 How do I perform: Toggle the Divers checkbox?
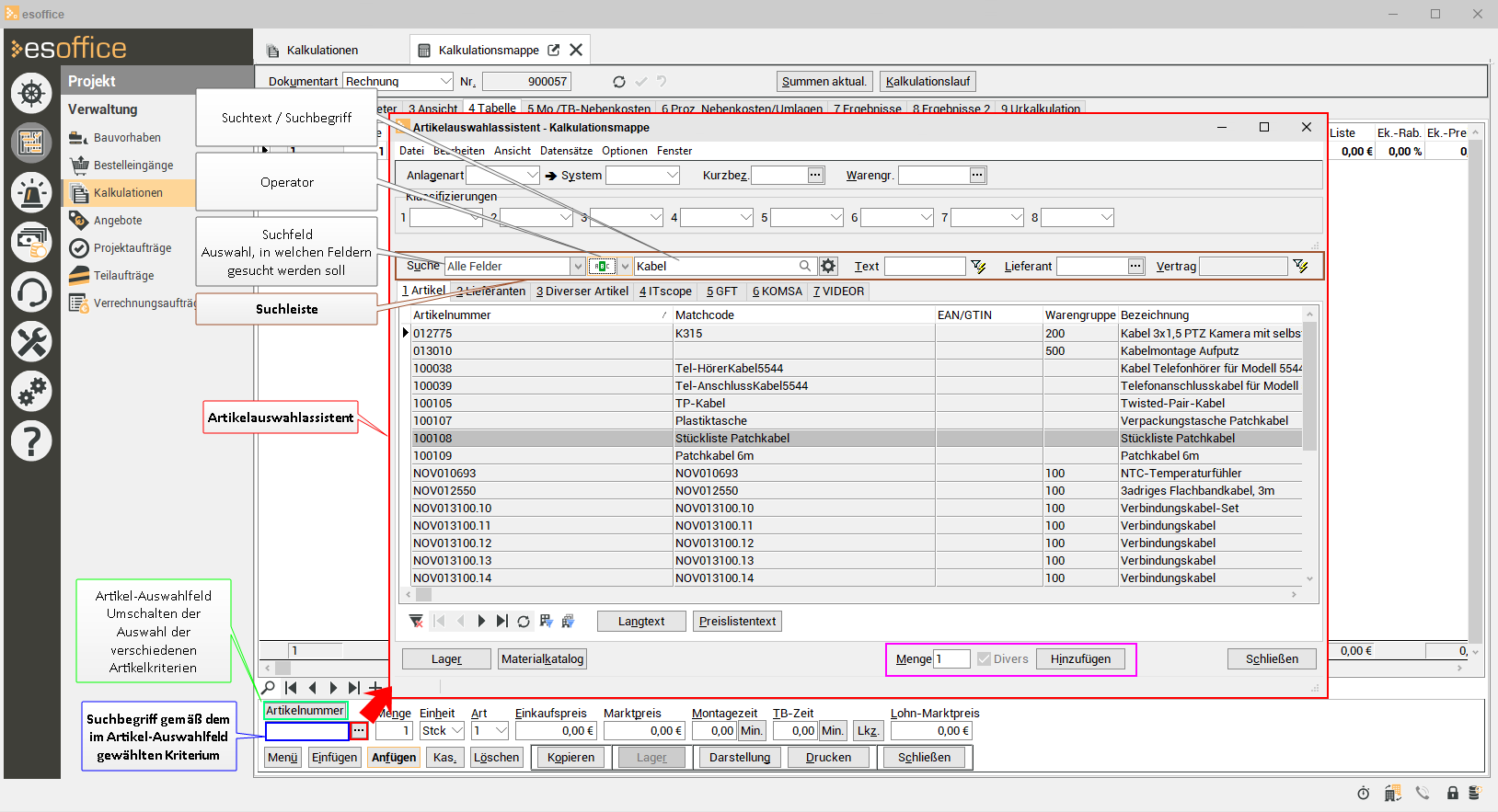pos(985,659)
